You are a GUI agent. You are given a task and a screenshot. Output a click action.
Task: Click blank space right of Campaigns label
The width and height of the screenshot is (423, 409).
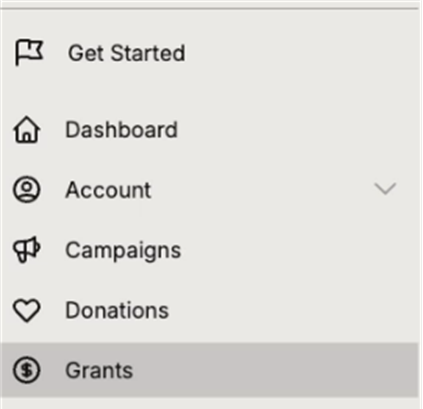pos(300,250)
